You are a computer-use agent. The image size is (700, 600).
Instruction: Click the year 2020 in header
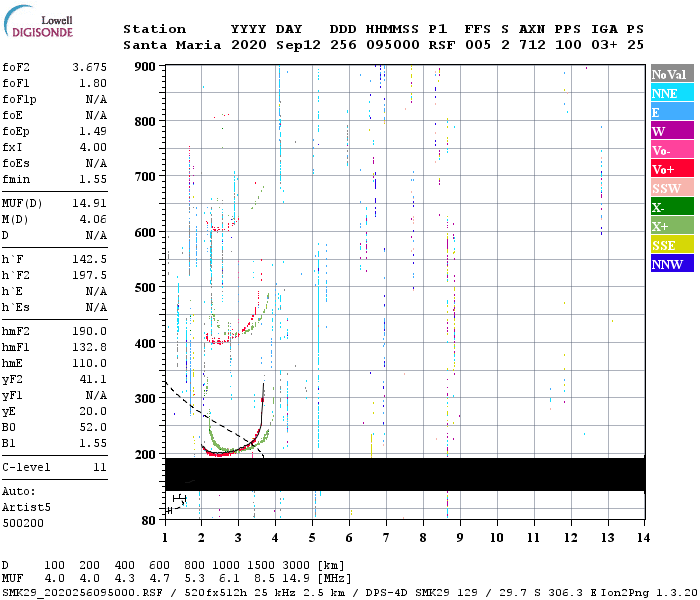pyautogui.click(x=249, y=45)
